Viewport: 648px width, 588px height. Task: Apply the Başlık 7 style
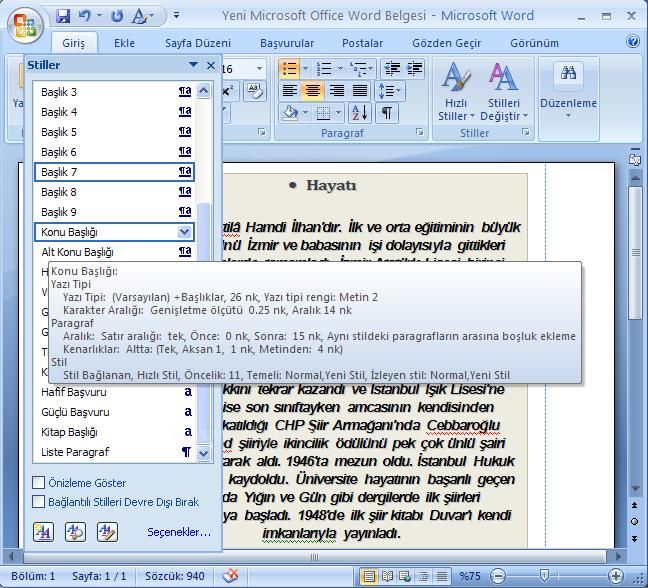coord(114,172)
